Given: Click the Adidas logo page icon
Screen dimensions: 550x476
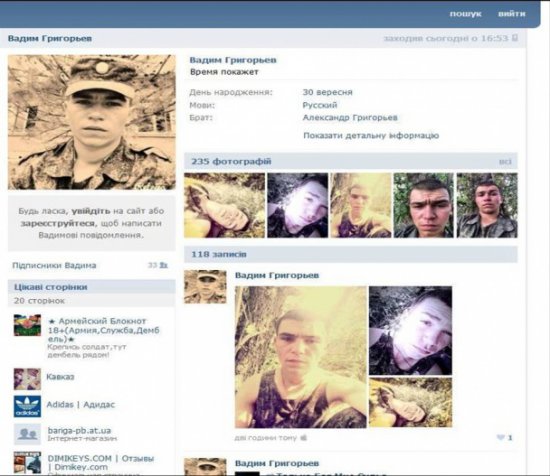Looking at the screenshot, I should [27, 407].
